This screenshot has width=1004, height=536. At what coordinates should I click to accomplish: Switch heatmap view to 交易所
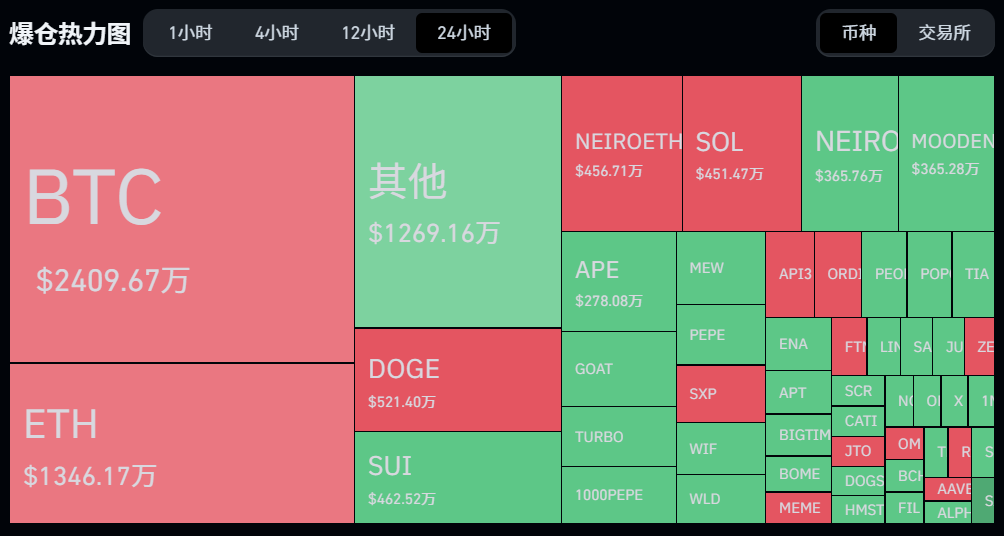(944, 33)
